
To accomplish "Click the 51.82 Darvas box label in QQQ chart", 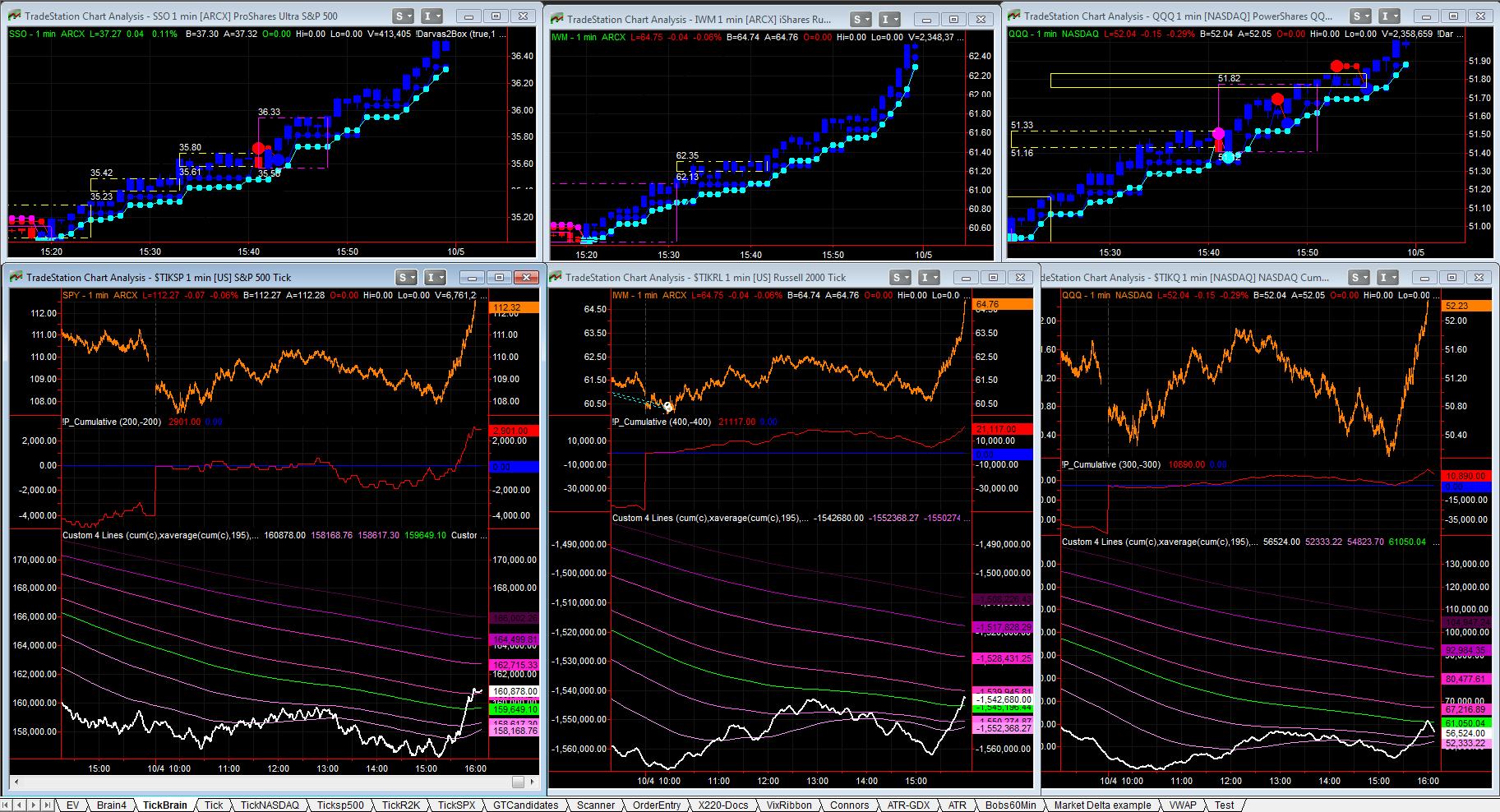I will coord(1229,78).
